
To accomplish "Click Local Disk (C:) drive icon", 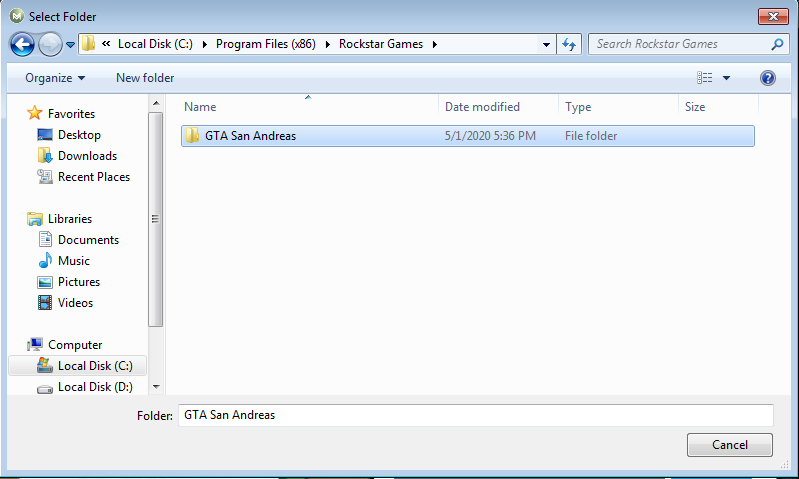I will (x=45, y=365).
